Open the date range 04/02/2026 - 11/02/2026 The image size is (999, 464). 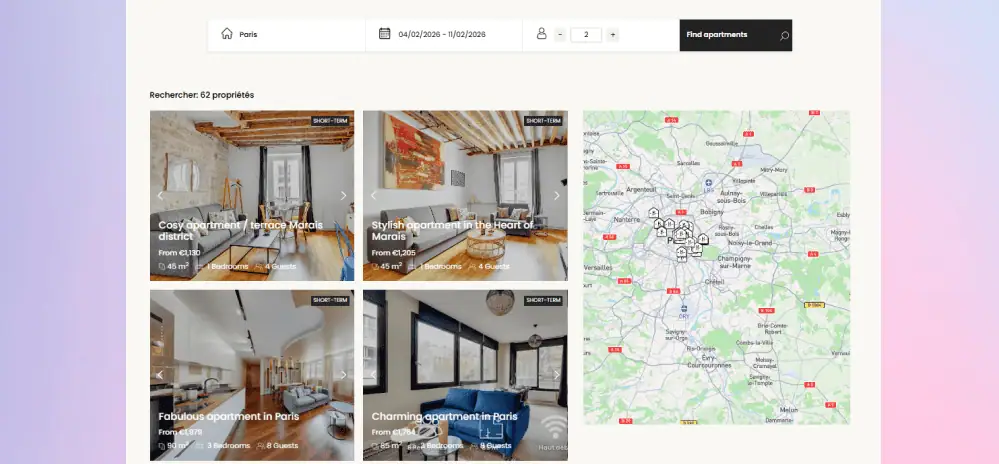point(442,35)
